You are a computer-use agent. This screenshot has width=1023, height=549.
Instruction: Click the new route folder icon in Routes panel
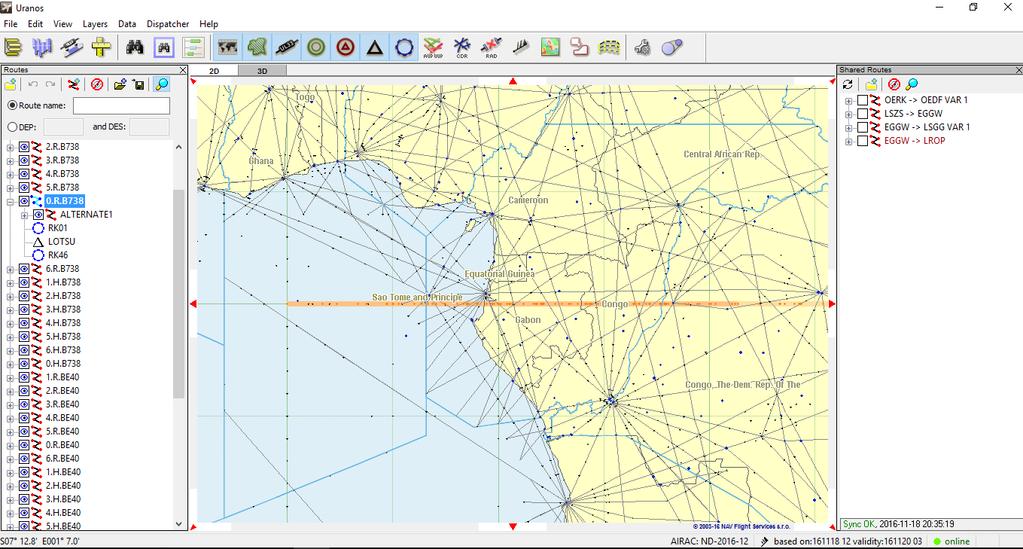coord(10,84)
